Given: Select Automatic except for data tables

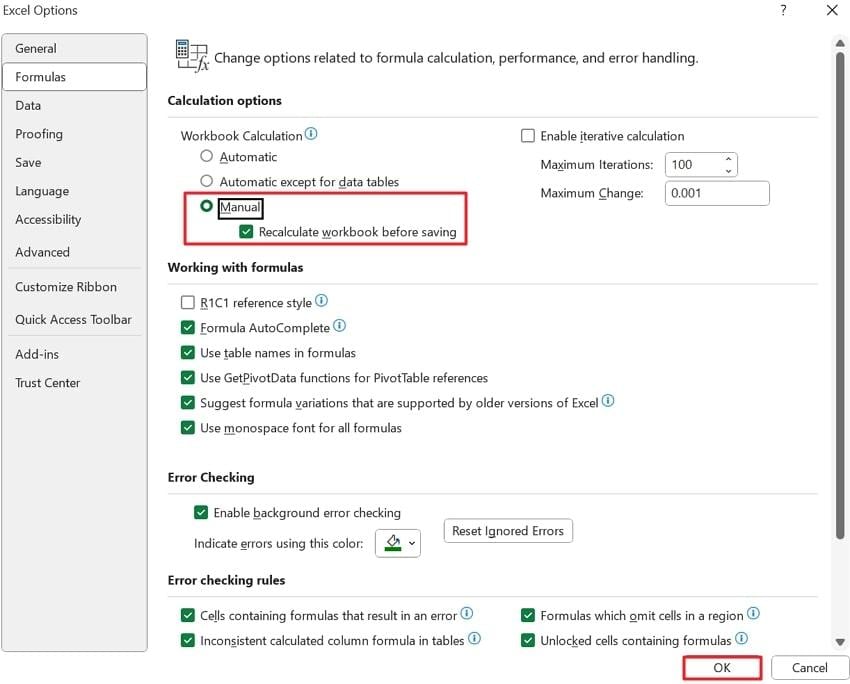Looking at the screenshot, I should click(207, 181).
